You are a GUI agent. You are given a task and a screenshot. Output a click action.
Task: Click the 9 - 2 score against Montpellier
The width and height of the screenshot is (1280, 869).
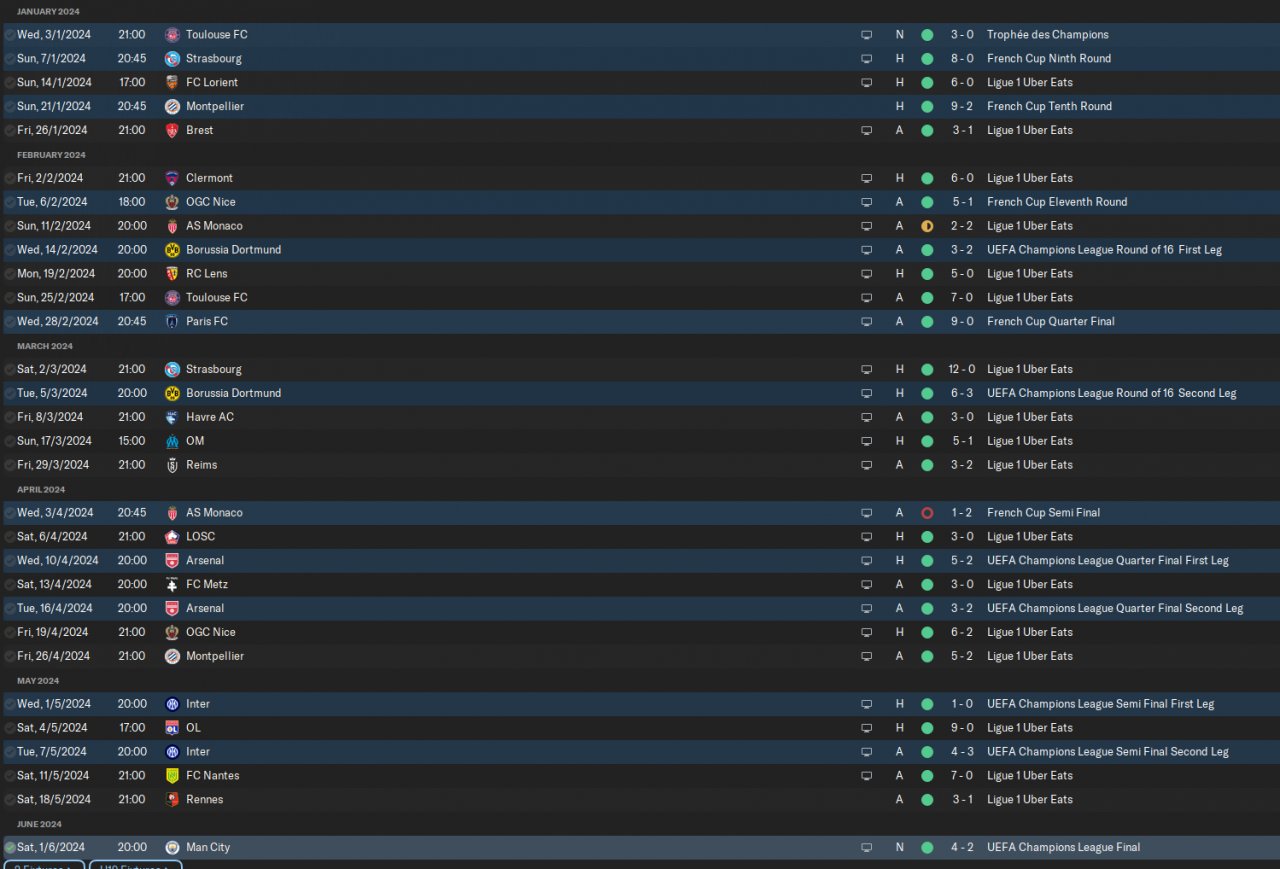click(x=962, y=107)
